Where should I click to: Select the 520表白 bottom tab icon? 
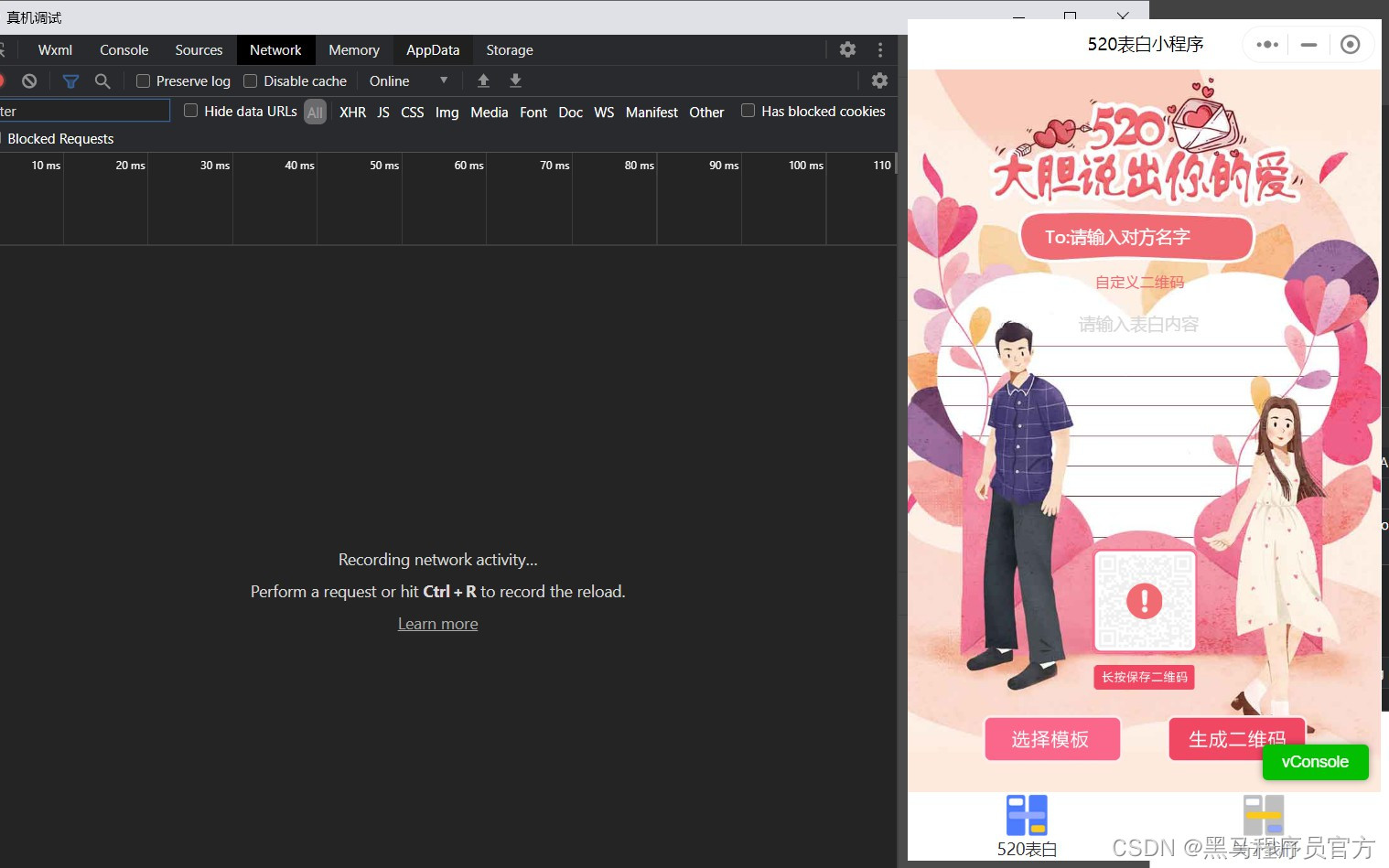coord(1027,815)
